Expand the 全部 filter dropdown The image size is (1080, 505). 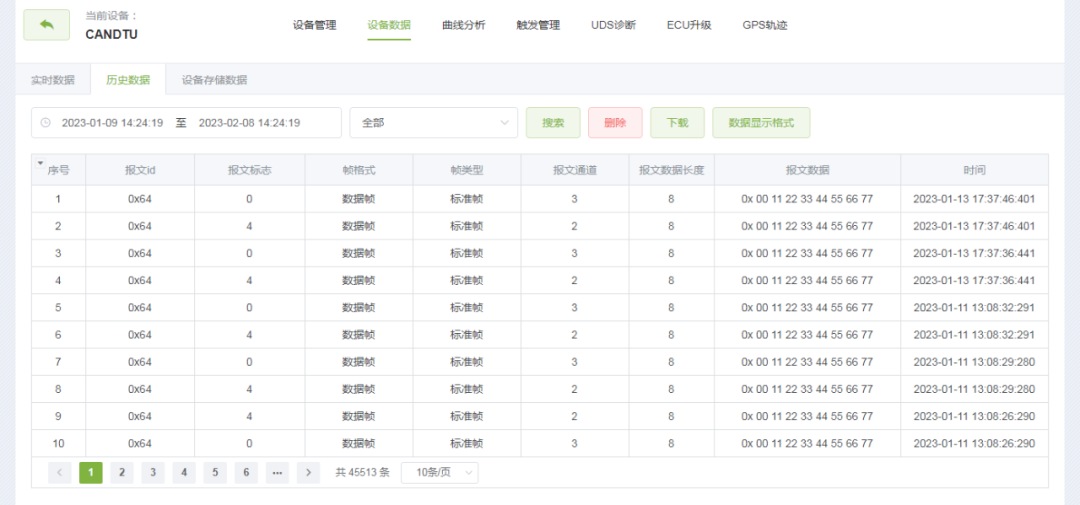pyautogui.click(x=433, y=123)
